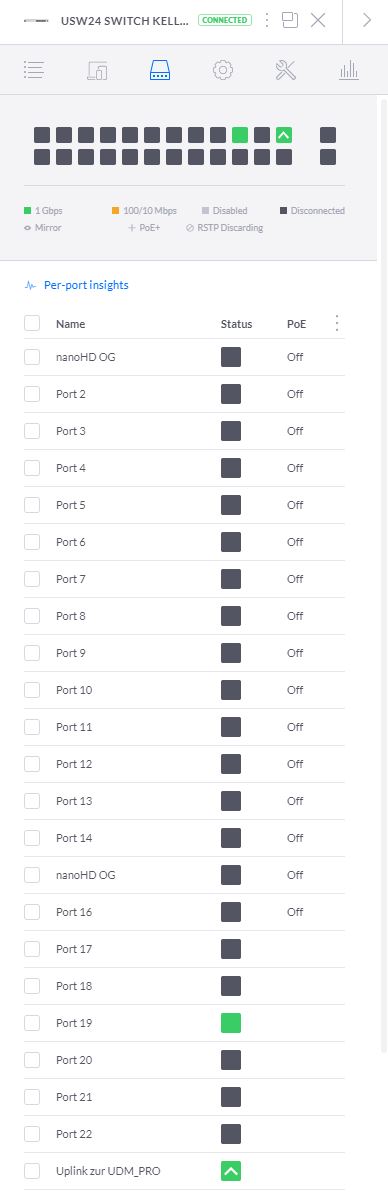Open the device options three-dot menu
This screenshot has height=1192, width=388.
coord(266,20)
